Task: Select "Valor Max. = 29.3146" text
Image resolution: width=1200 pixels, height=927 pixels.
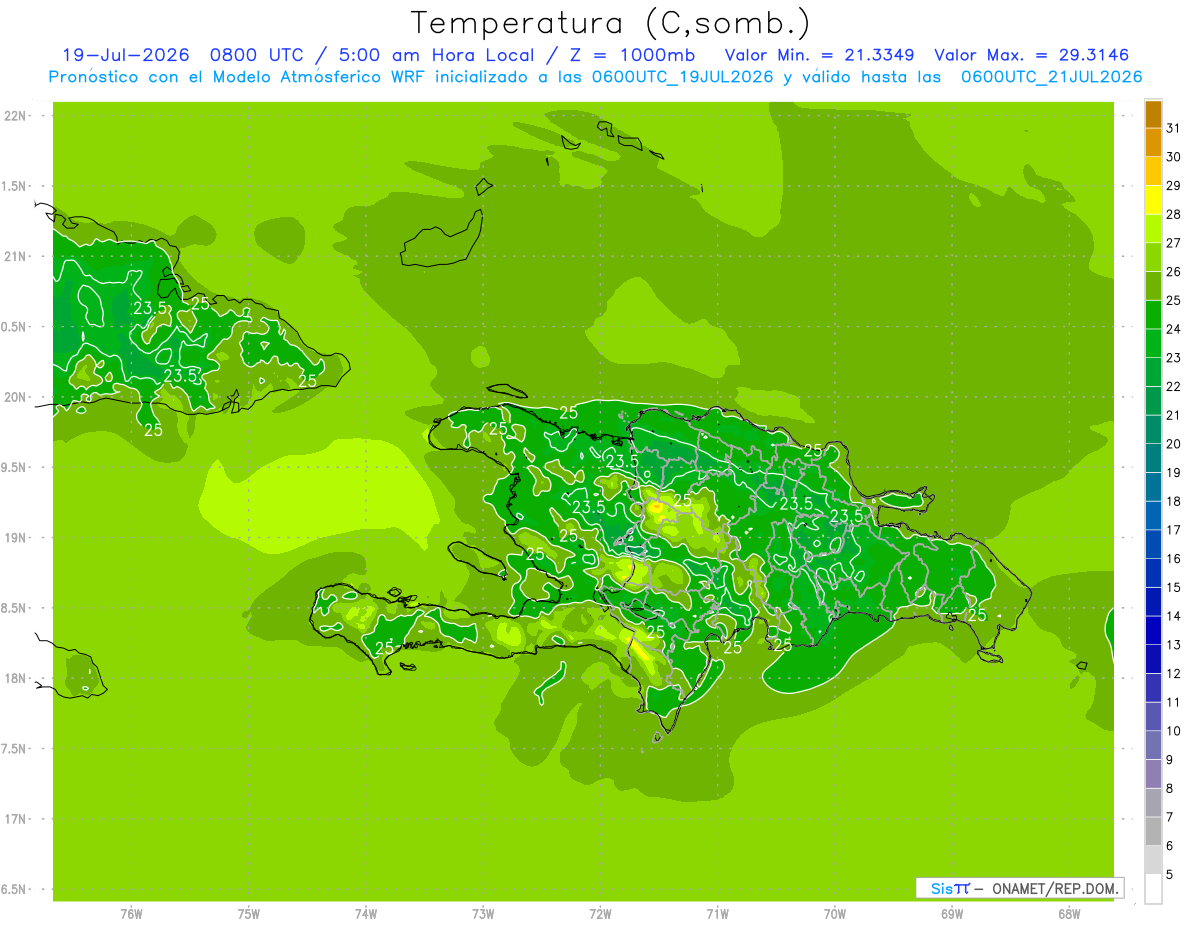Action: pos(1031,55)
